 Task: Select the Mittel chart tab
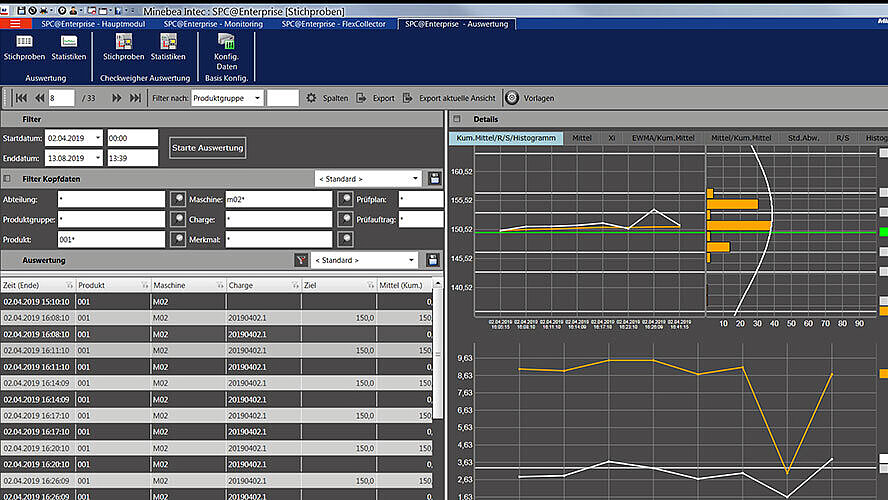pyautogui.click(x=582, y=138)
